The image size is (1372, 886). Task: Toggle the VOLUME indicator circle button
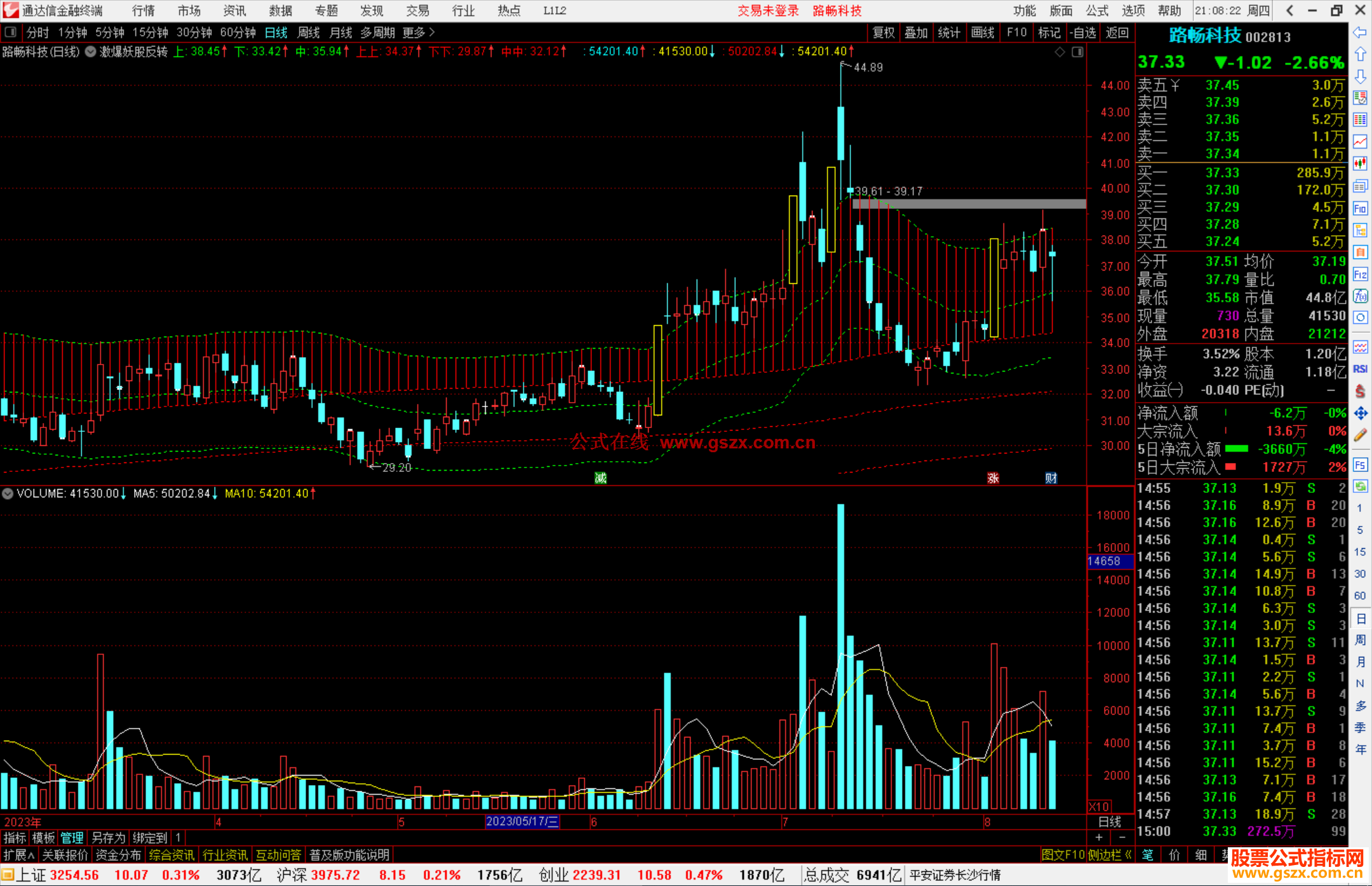(x=8, y=493)
